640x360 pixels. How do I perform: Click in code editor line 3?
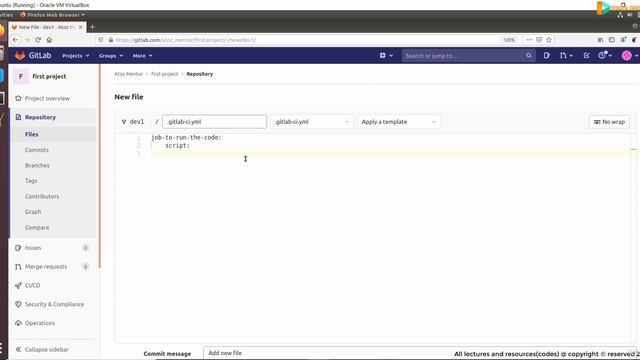(x=390, y=153)
